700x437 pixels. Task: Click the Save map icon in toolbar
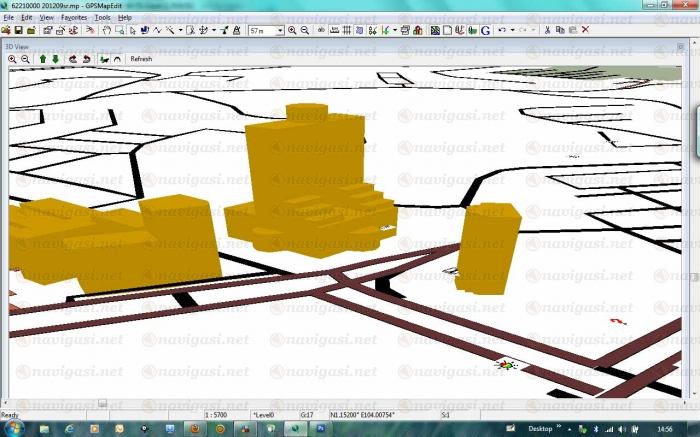(x=18, y=30)
